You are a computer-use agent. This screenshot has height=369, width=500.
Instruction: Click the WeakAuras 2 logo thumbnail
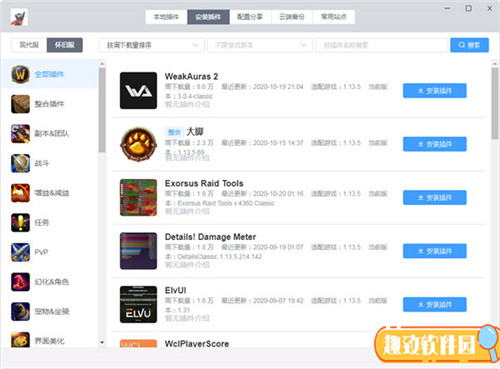[138, 90]
